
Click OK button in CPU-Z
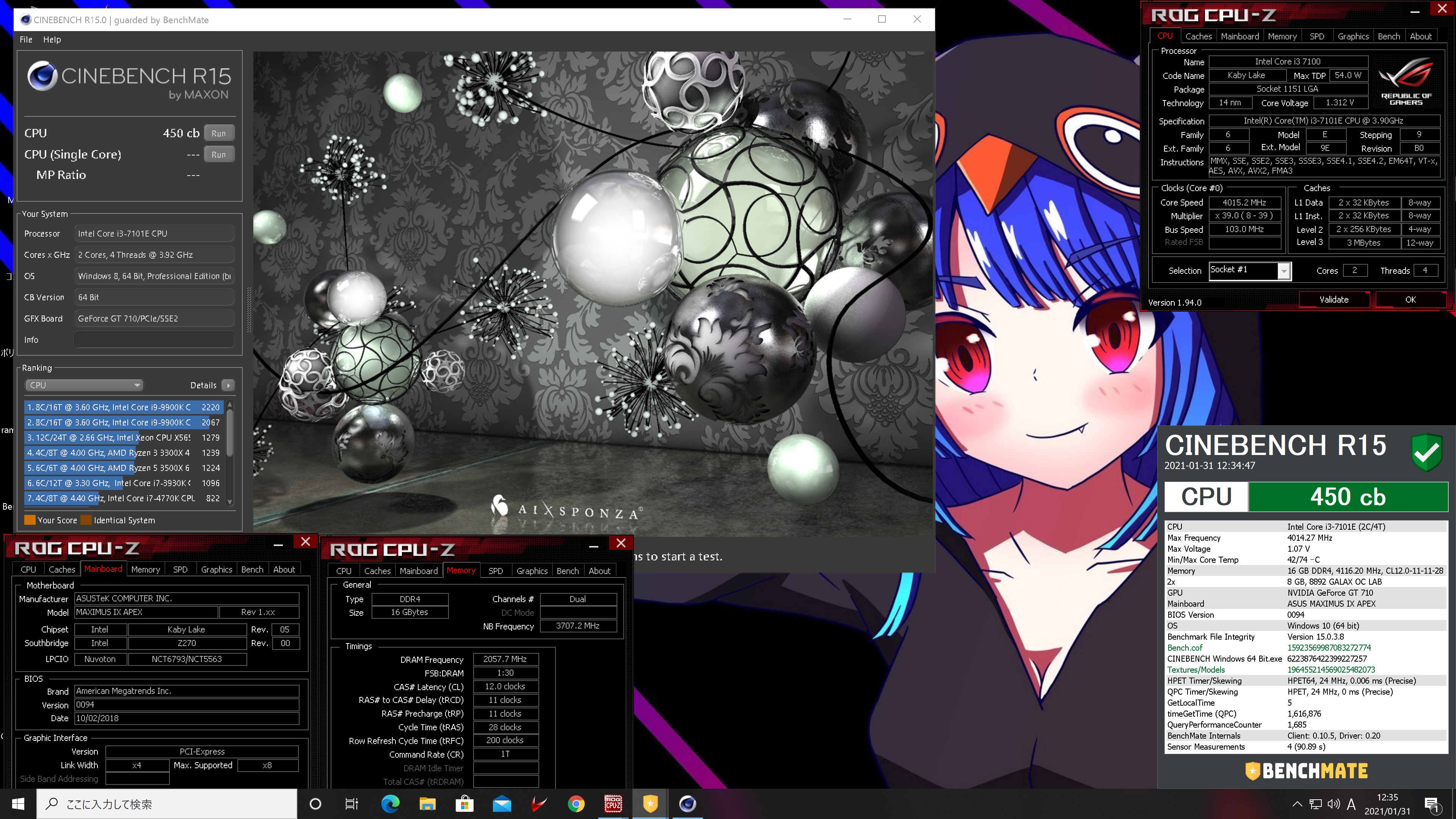point(1410,300)
